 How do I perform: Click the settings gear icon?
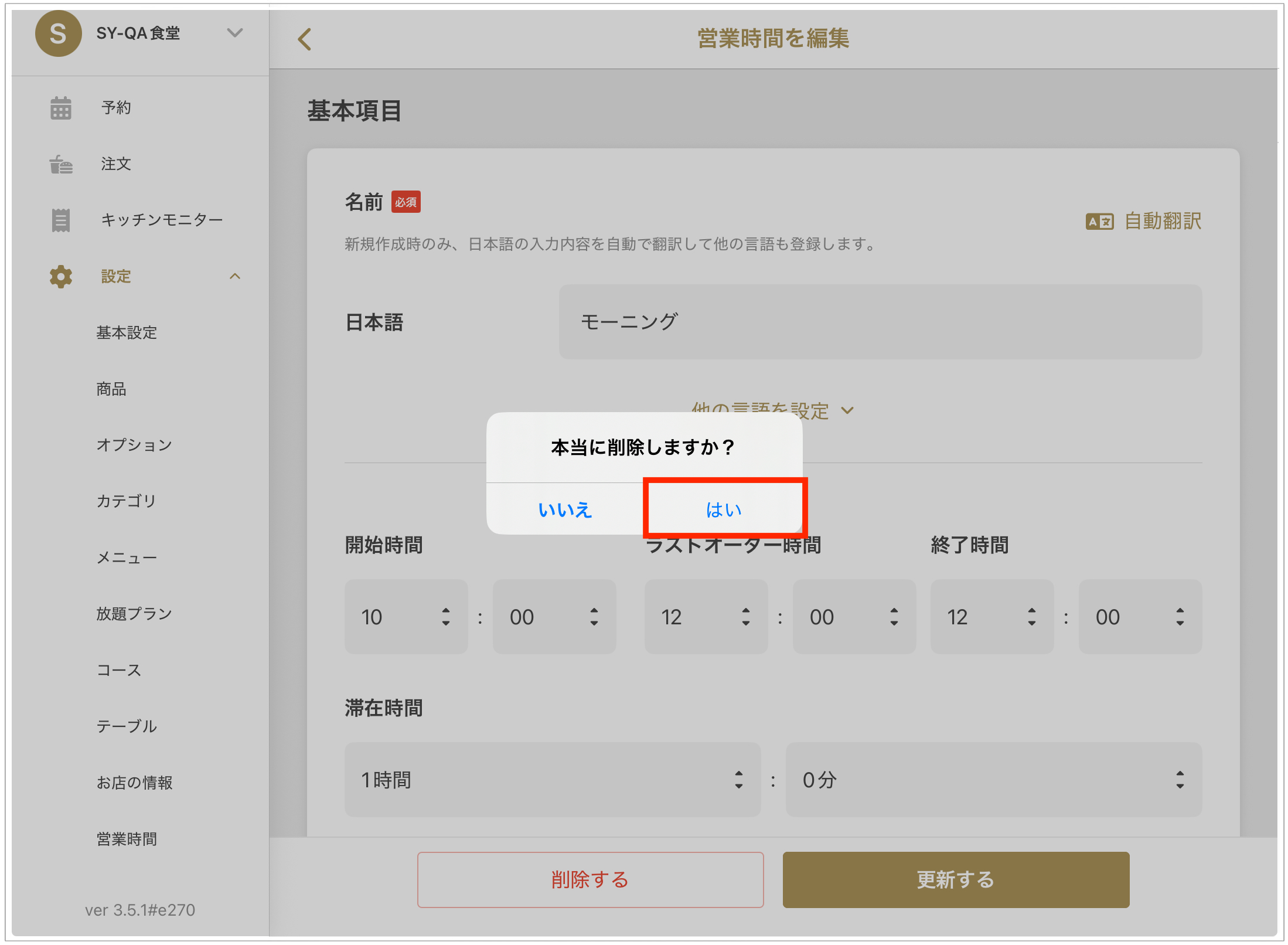pyautogui.click(x=60, y=276)
